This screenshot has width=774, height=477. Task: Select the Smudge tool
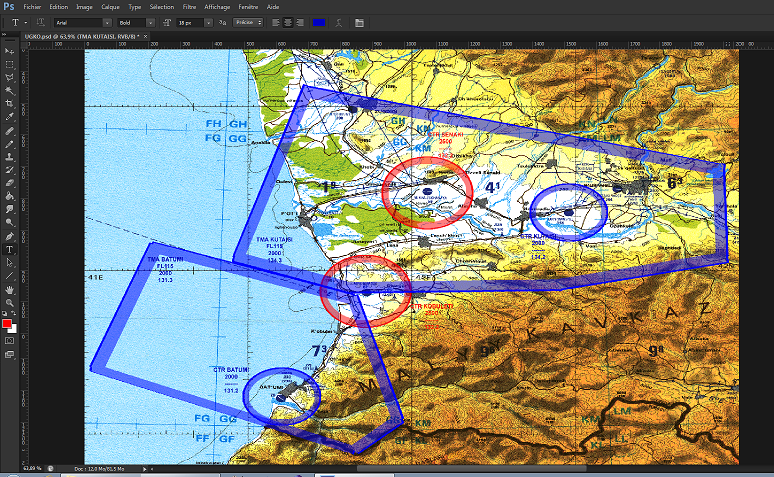(9, 209)
